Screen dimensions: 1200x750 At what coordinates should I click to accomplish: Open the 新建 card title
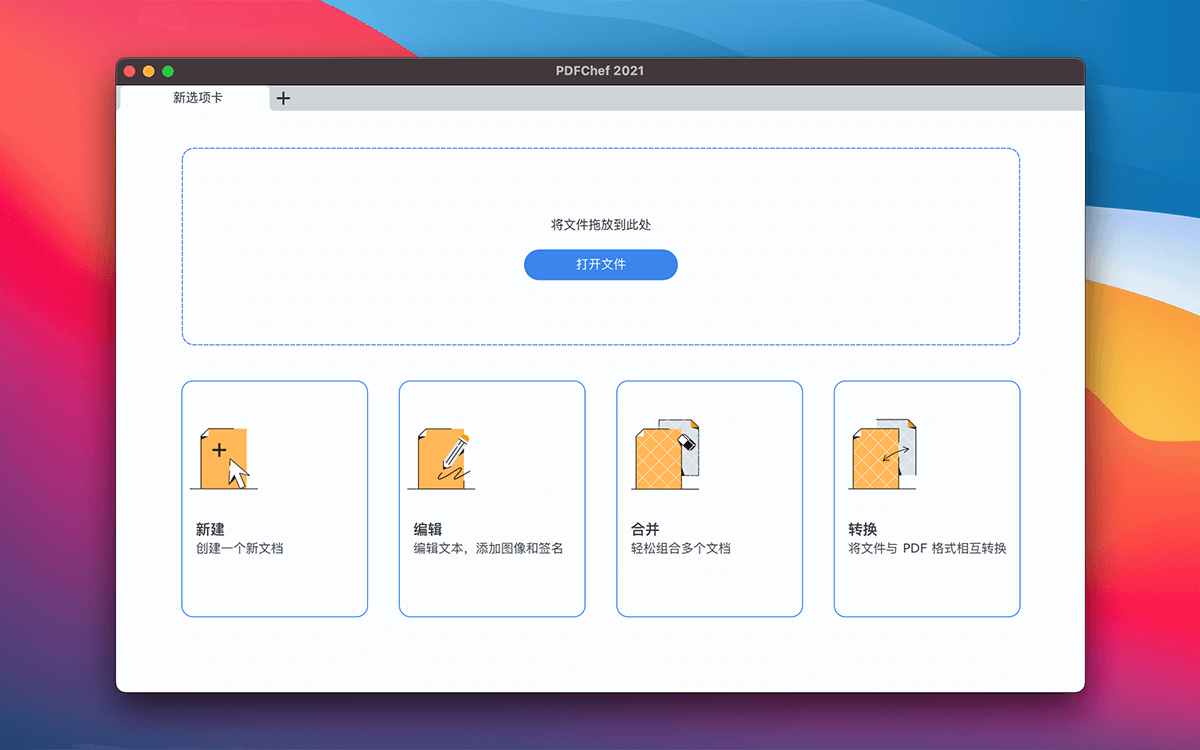click(x=210, y=530)
